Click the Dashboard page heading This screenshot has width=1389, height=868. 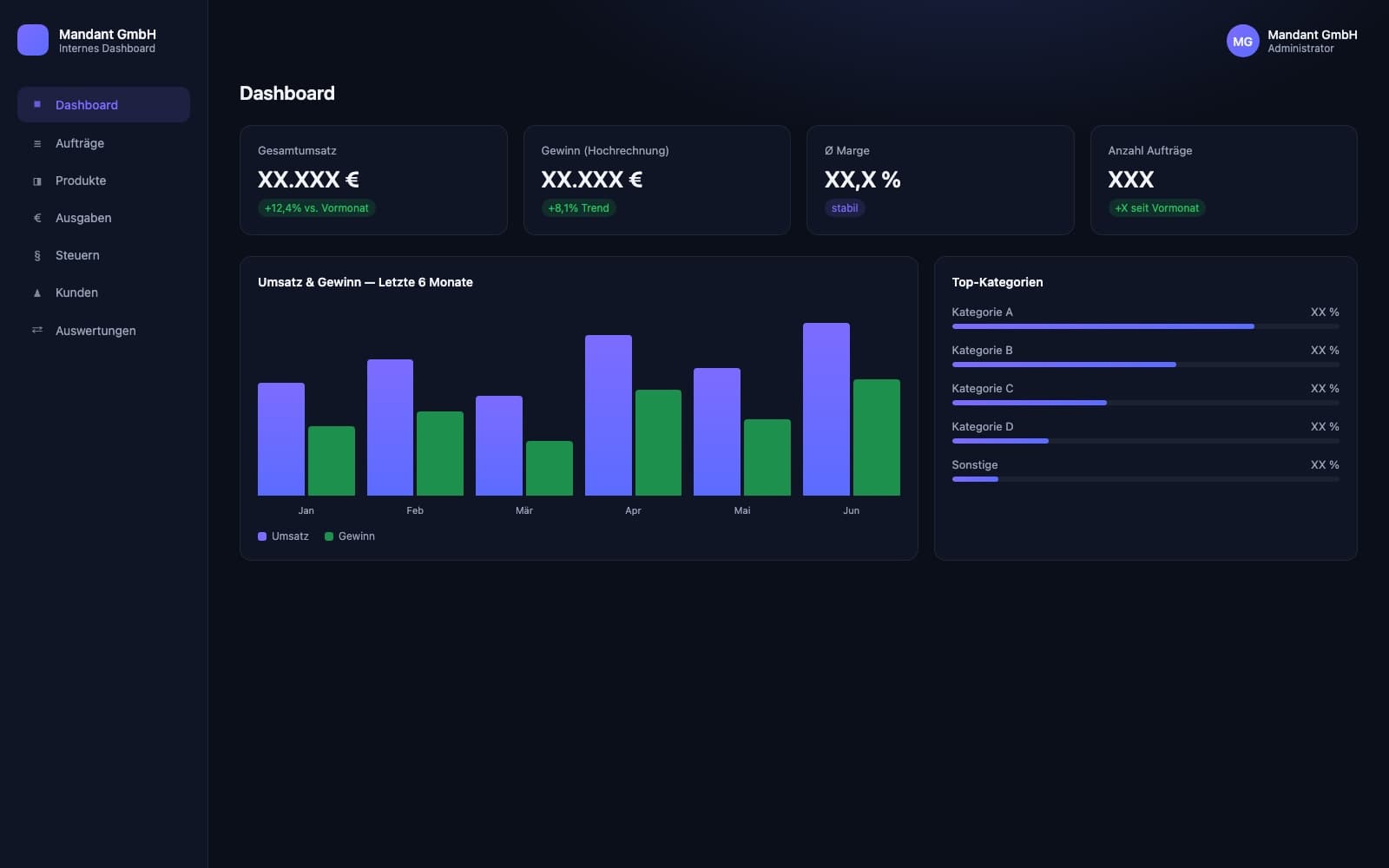[287, 93]
